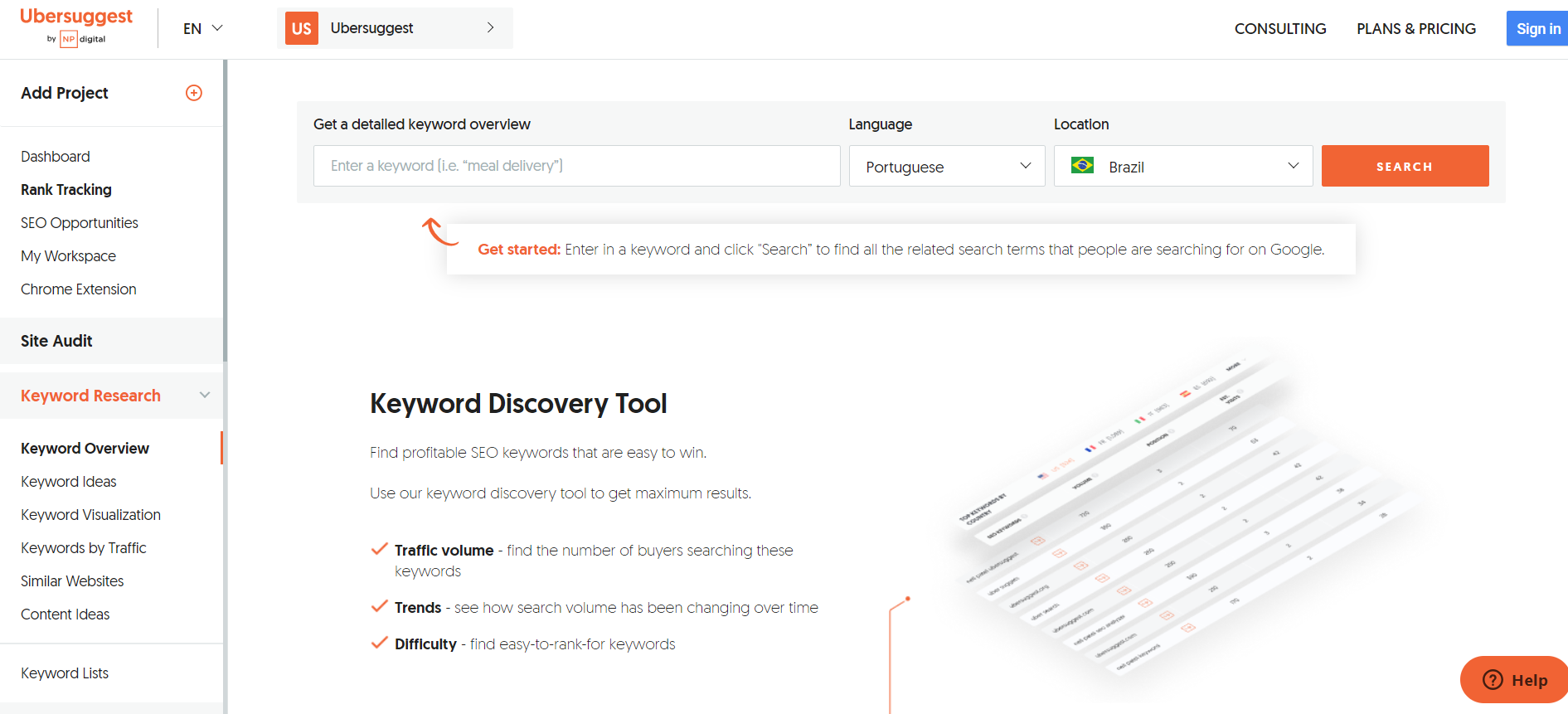The width and height of the screenshot is (1568, 714).
Task: Open the Brazil location dropdown
Action: [x=1183, y=166]
